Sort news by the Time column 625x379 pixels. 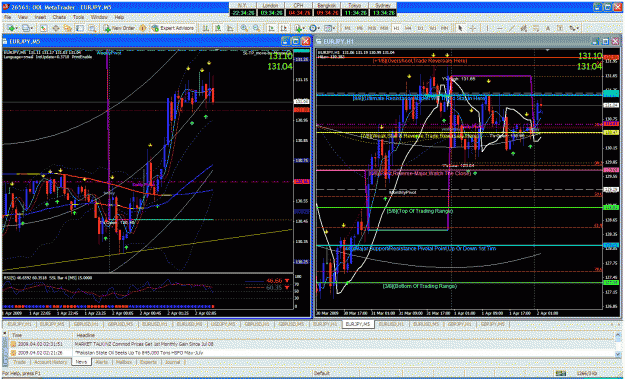coord(16,335)
